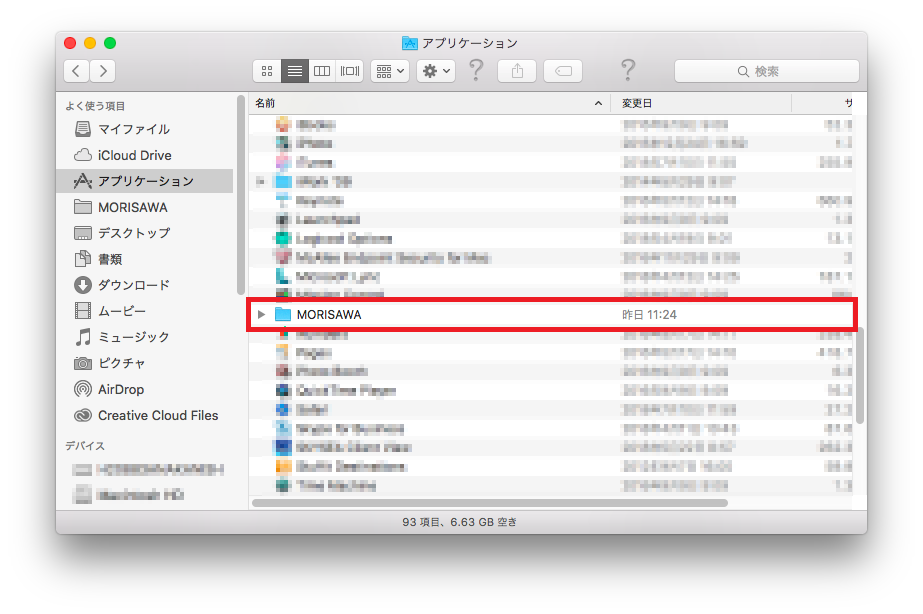Click the question mark beside the search field
923x614 pixels.
[628, 71]
